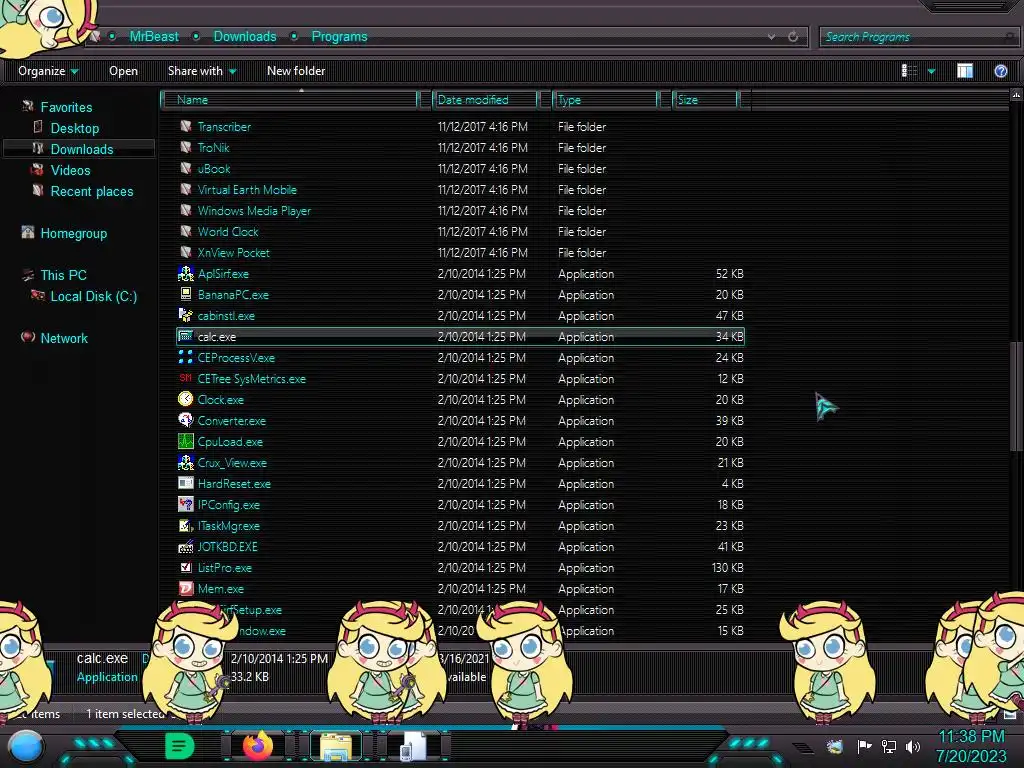This screenshot has height=768, width=1024.
Task: Select Videos in the navigation pane
Action: pyautogui.click(x=71, y=170)
